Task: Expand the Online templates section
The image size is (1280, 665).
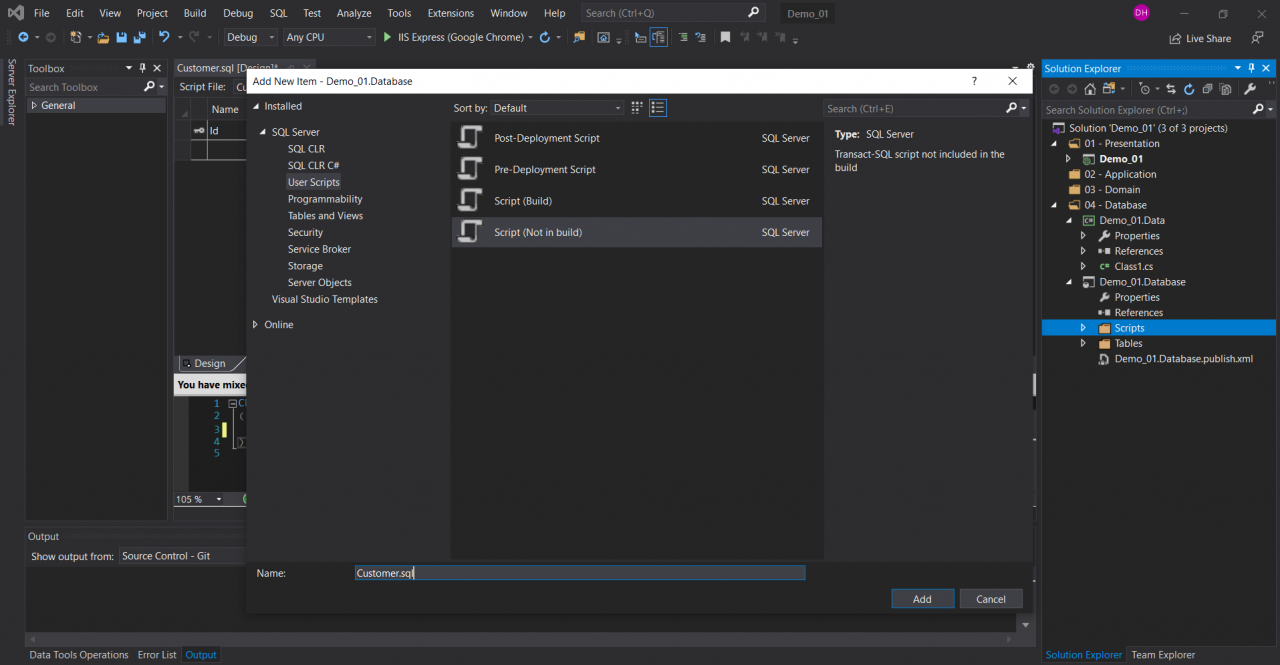Action: [254, 324]
